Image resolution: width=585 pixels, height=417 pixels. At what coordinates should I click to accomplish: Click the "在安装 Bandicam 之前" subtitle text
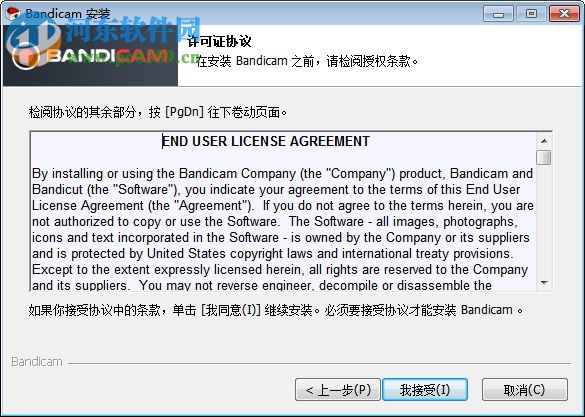coord(307,61)
